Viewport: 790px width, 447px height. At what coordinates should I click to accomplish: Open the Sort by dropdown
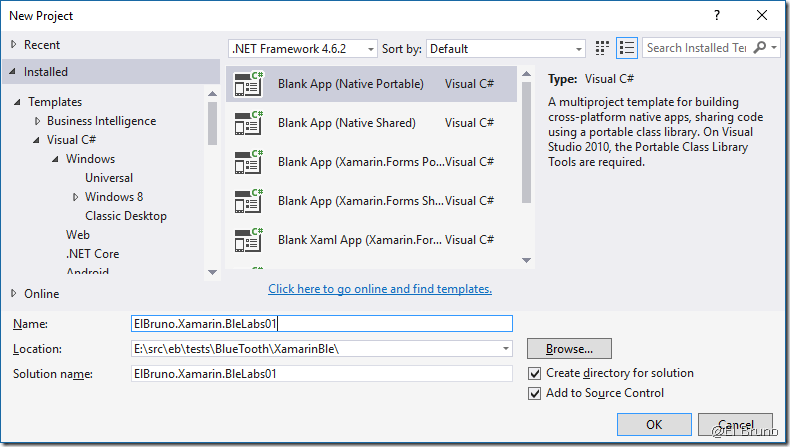click(505, 49)
